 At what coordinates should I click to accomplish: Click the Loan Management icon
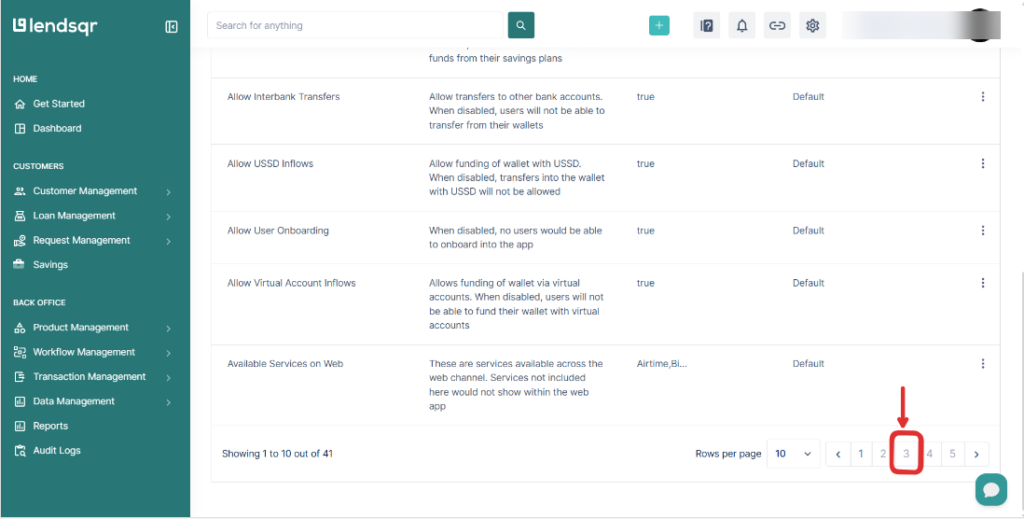[x=20, y=216]
